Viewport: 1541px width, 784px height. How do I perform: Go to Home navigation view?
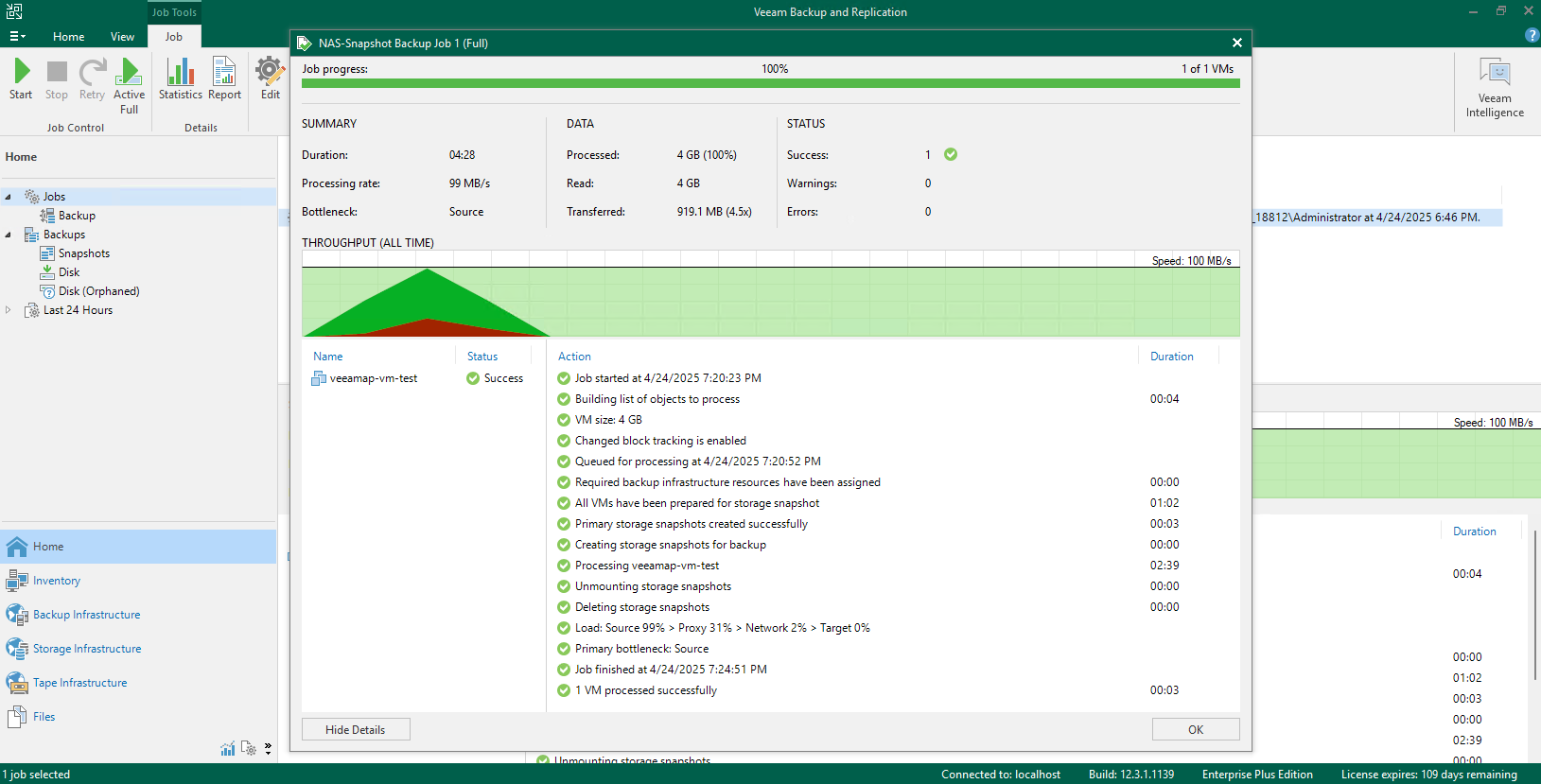pos(139,547)
